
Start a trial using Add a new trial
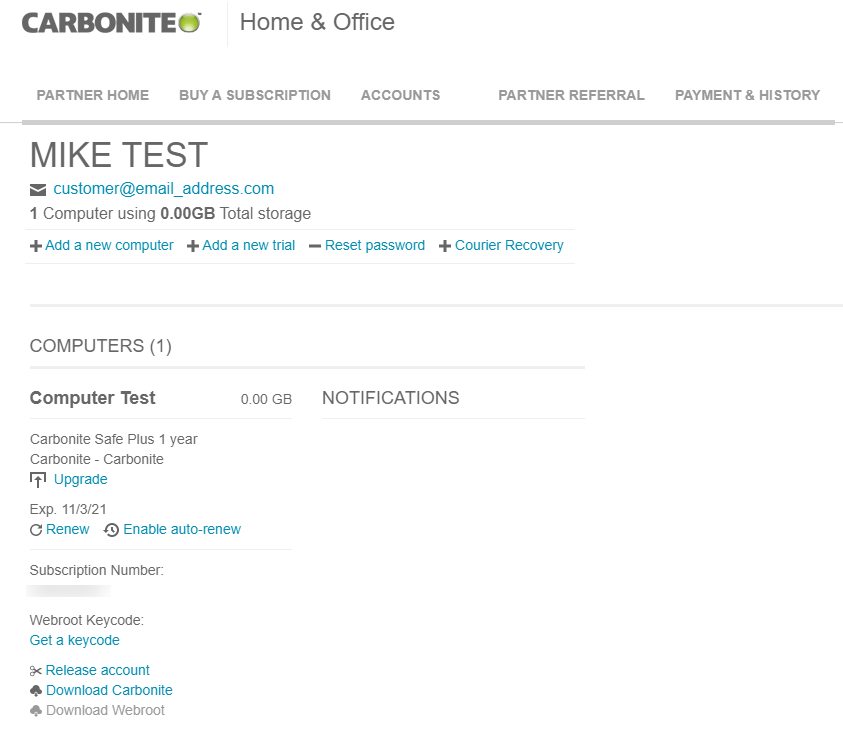coord(248,245)
